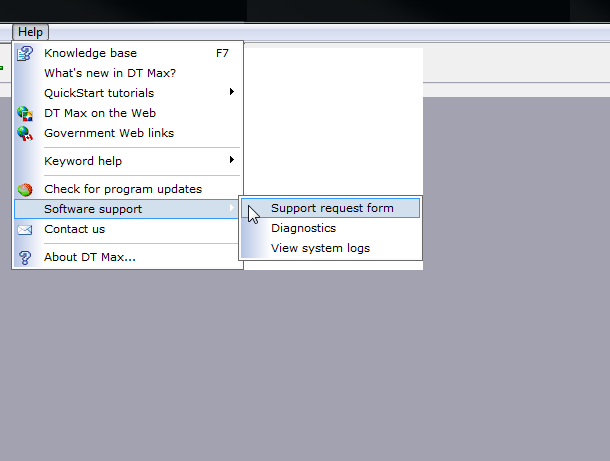Click the program updates icon
Screen dimensions: 610x461
click(x=25, y=189)
